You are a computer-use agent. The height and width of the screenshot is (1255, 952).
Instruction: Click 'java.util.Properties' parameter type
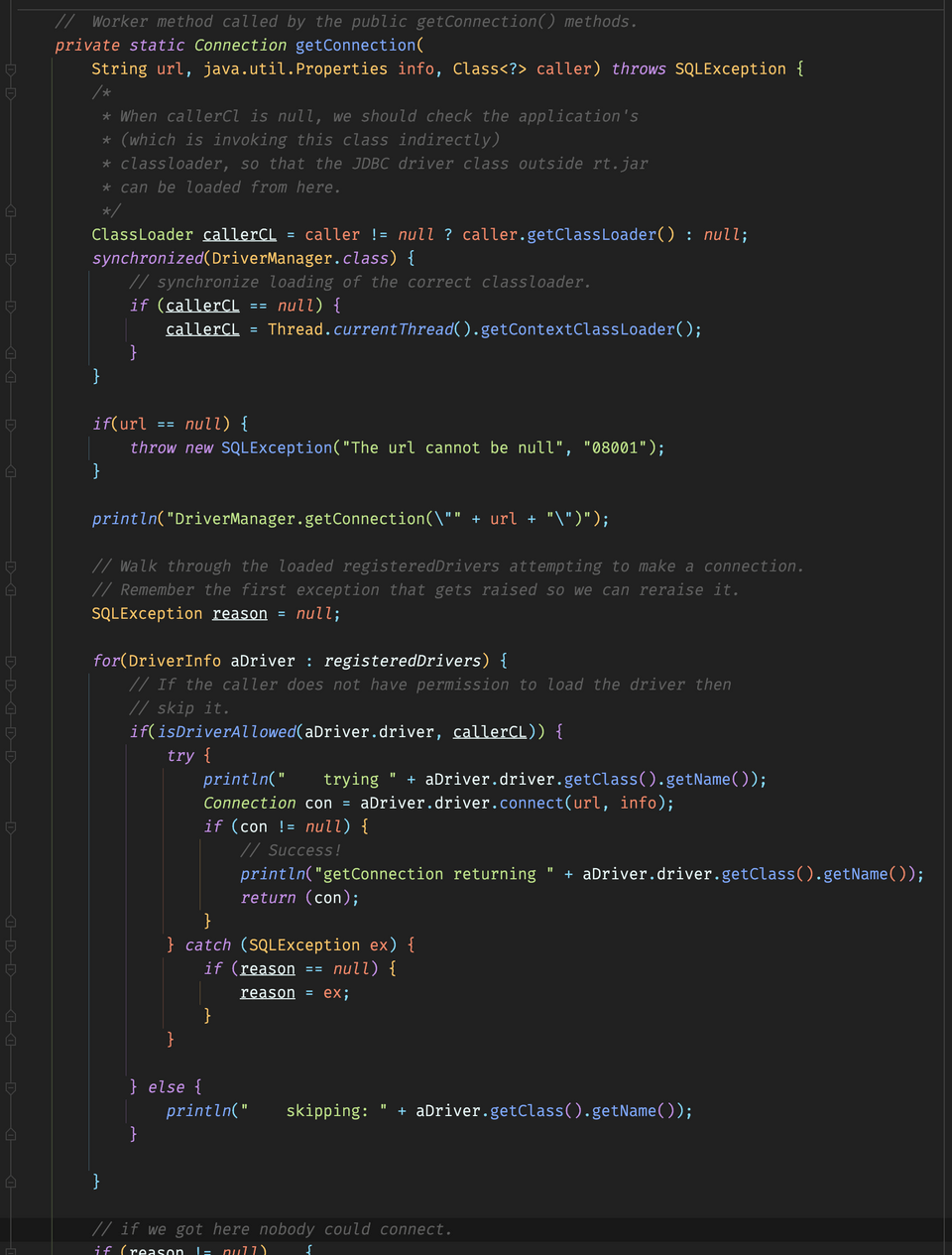pyautogui.click(x=296, y=69)
